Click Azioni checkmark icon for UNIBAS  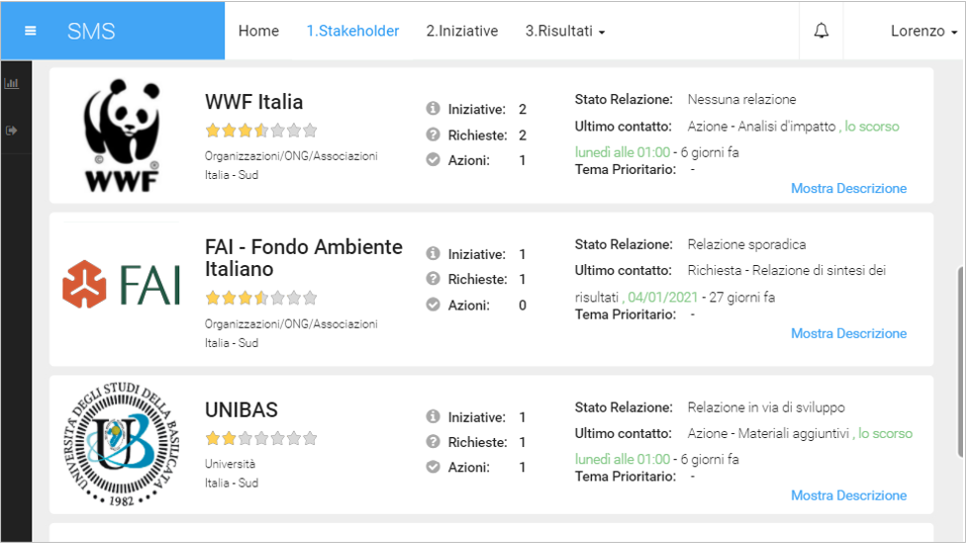click(x=433, y=467)
